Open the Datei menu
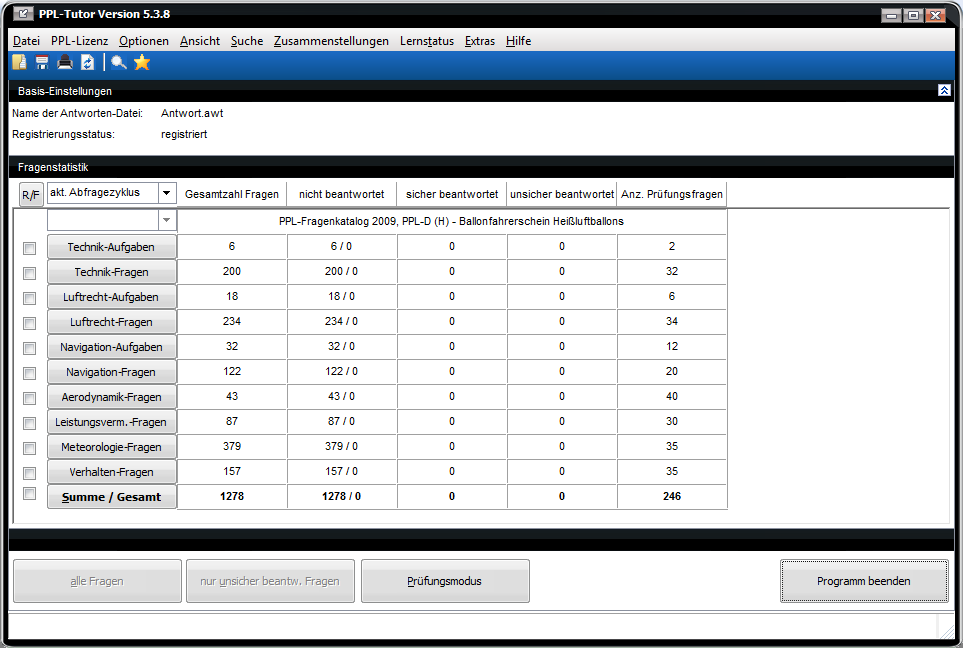963x648 pixels. coord(26,41)
